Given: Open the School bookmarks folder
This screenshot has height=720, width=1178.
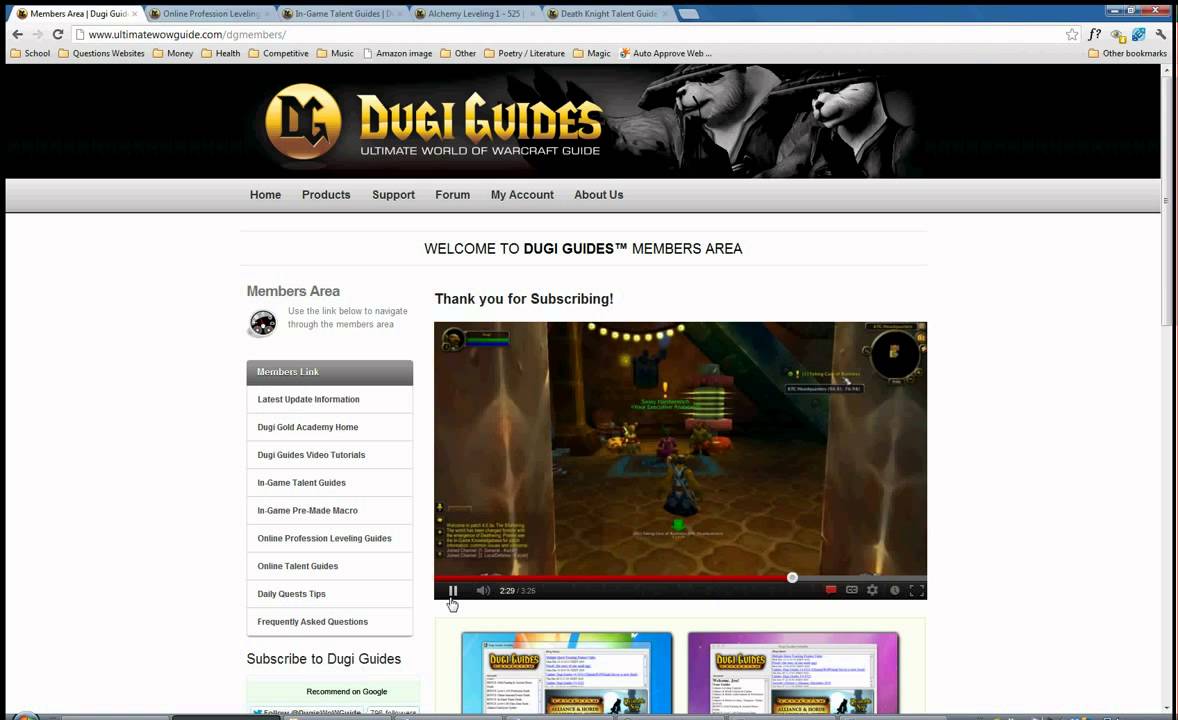Looking at the screenshot, I should click(x=30, y=53).
